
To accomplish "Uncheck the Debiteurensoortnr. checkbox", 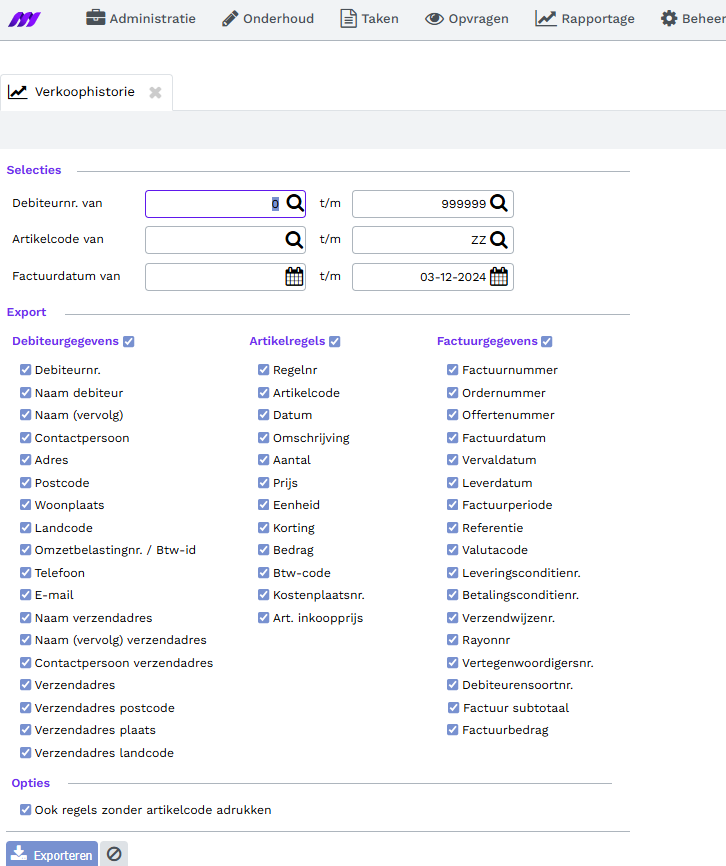I will point(453,685).
